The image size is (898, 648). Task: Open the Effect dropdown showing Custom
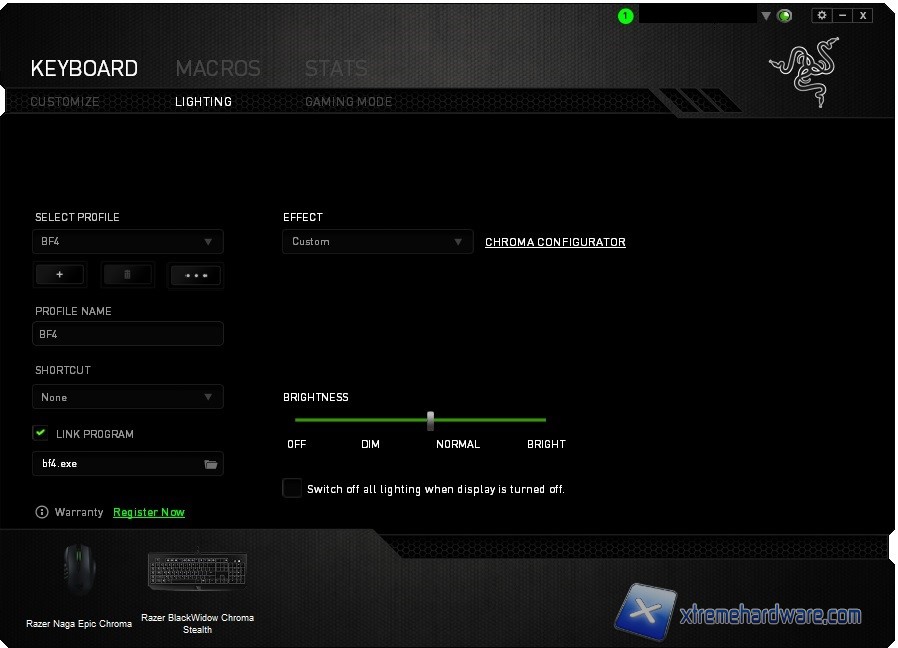376,241
